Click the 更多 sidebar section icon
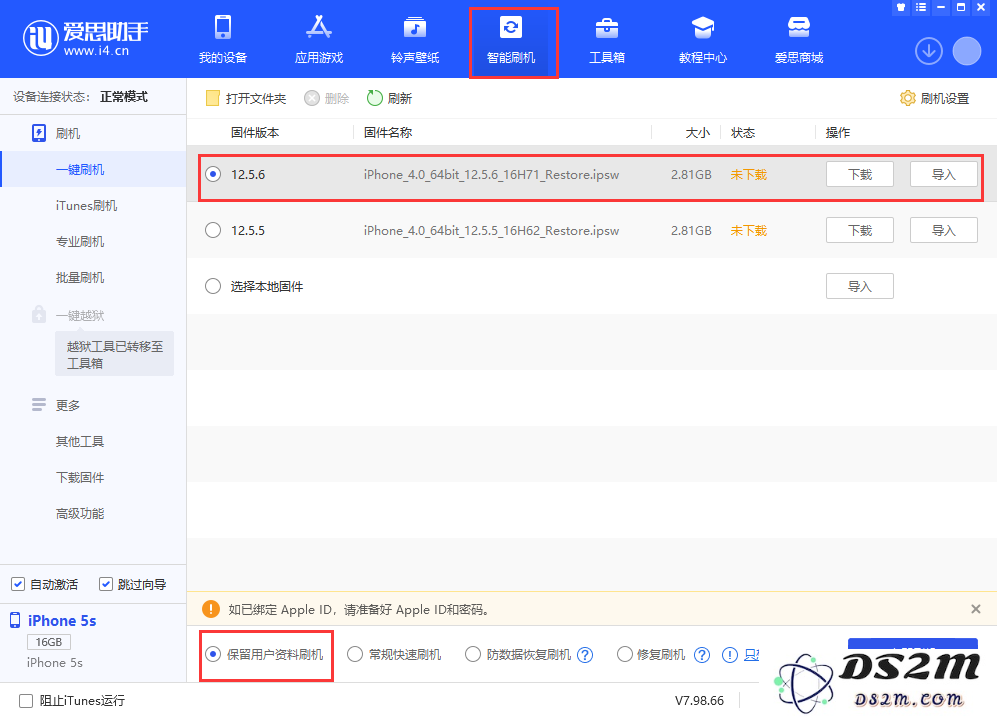Image resolution: width=997 pixels, height=717 pixels. (39, 405)
